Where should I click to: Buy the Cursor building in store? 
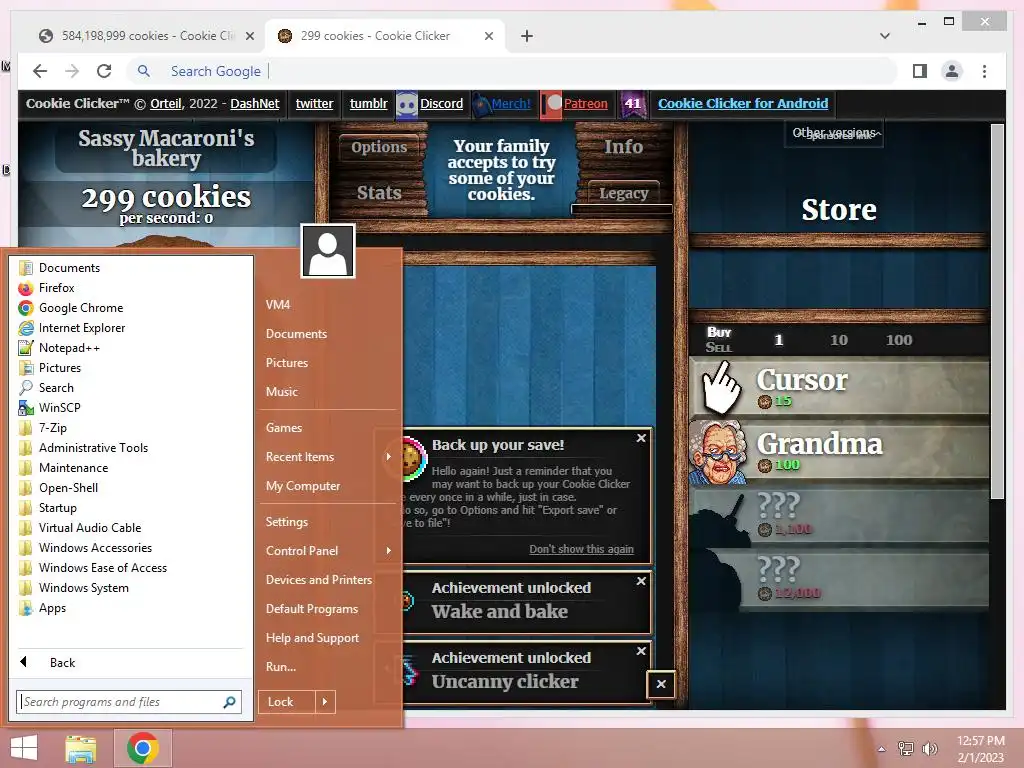[x=839, y=388]
